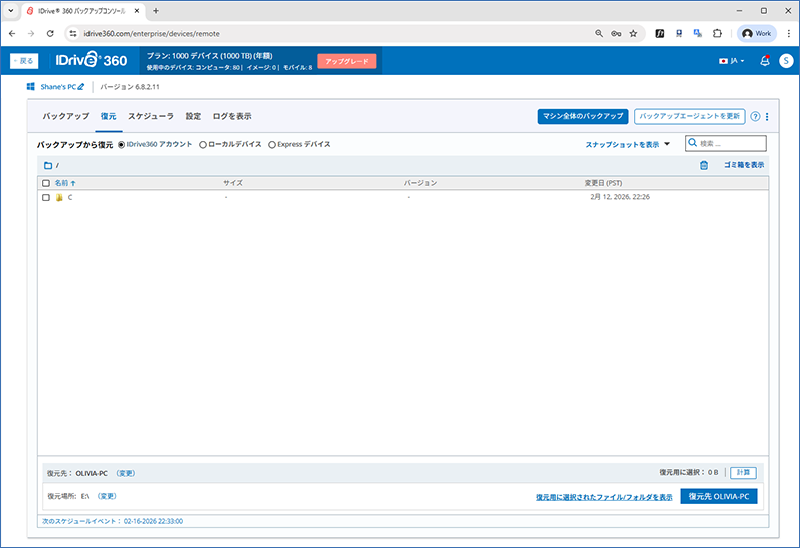Image resolution: width=800 pixels, height=548 pixels.
Task: Click the マシン全体のバックアップ button
Action: pyautogui.click(x=581, y=116)
